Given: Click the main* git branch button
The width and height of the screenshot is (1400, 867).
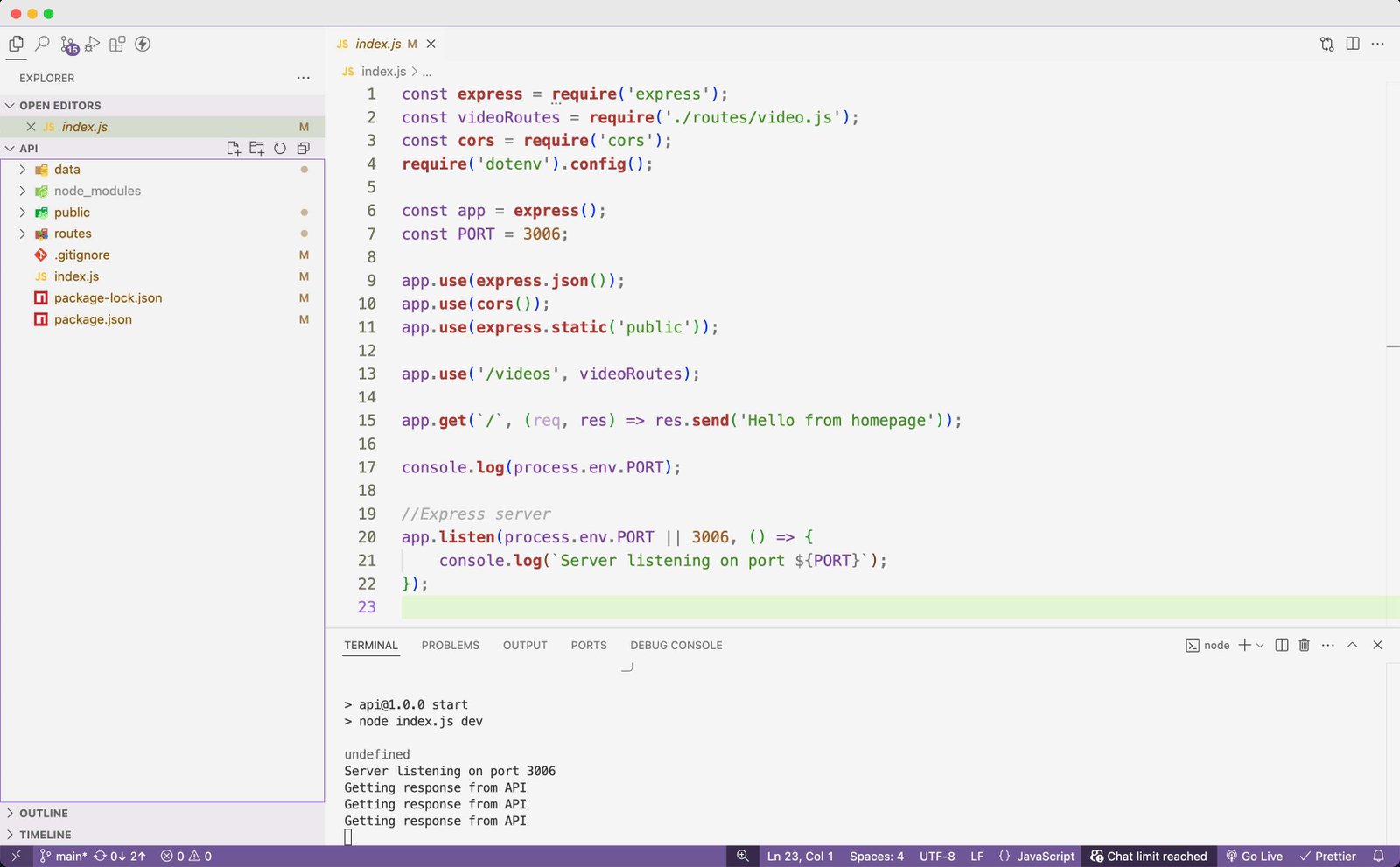Looking at the screenshot, I should [x=63, y=857].
